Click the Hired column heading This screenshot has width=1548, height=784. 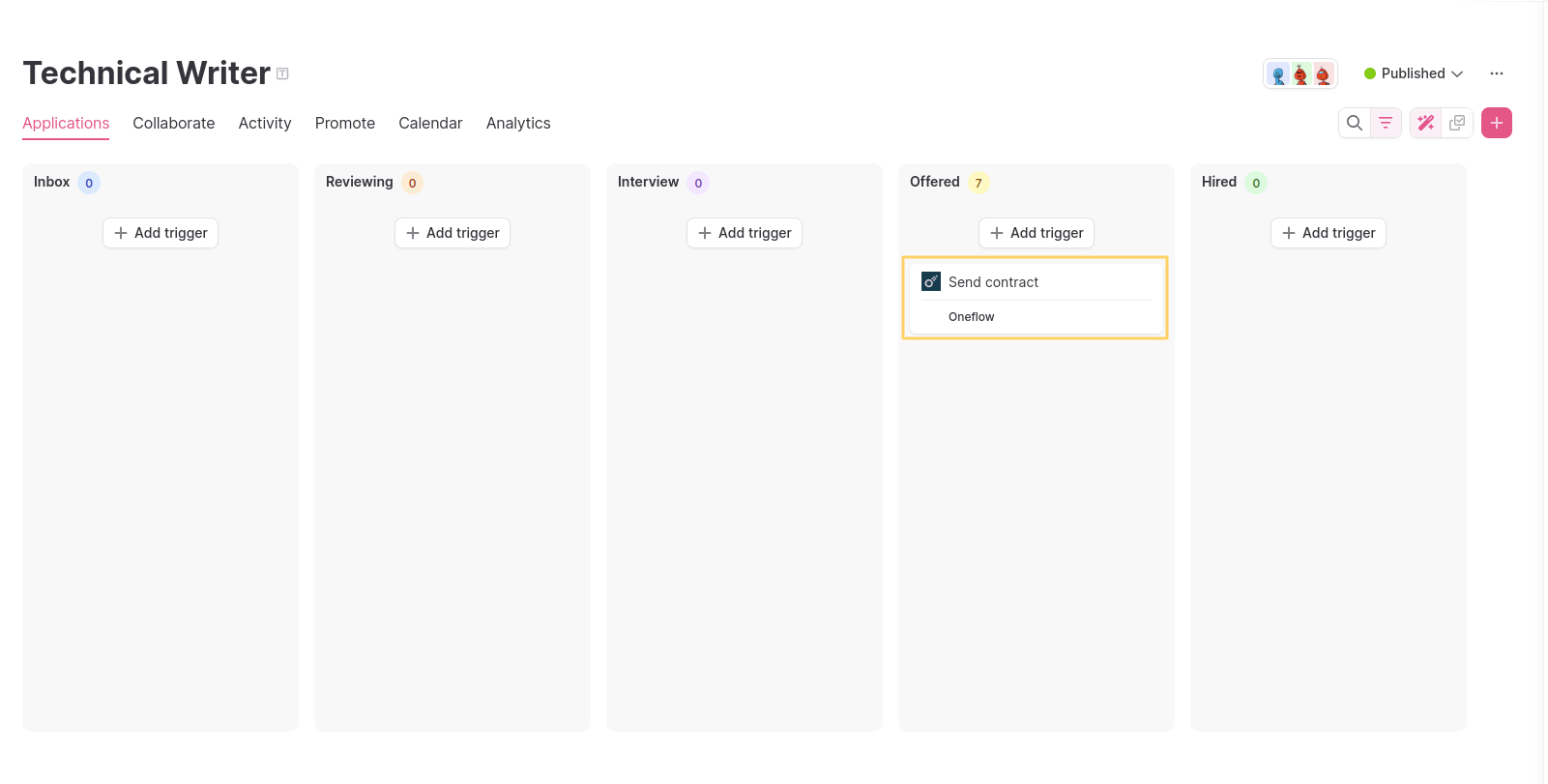1219,182
